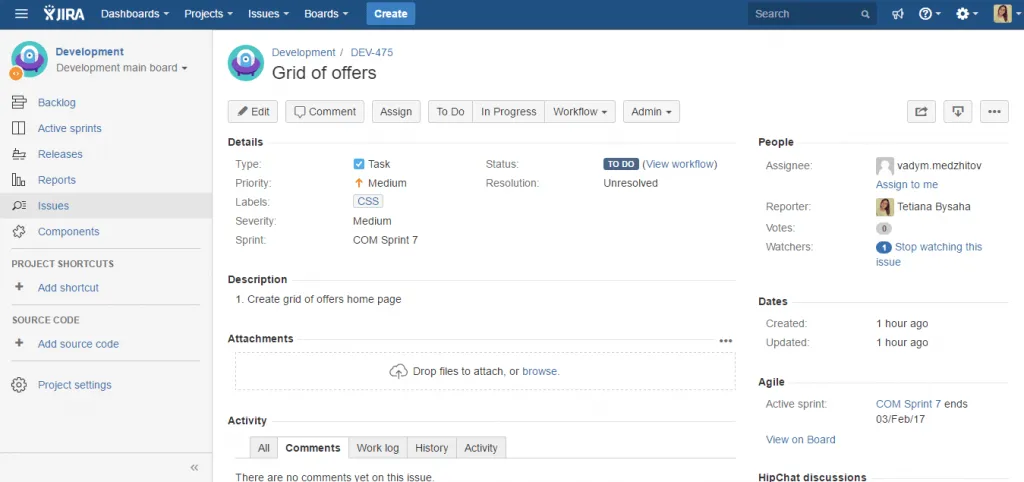Image resolution: width=1024 pixels, height=482 pixels.
Task: Click the export issue icon button
Action: [x=958, y=112]
